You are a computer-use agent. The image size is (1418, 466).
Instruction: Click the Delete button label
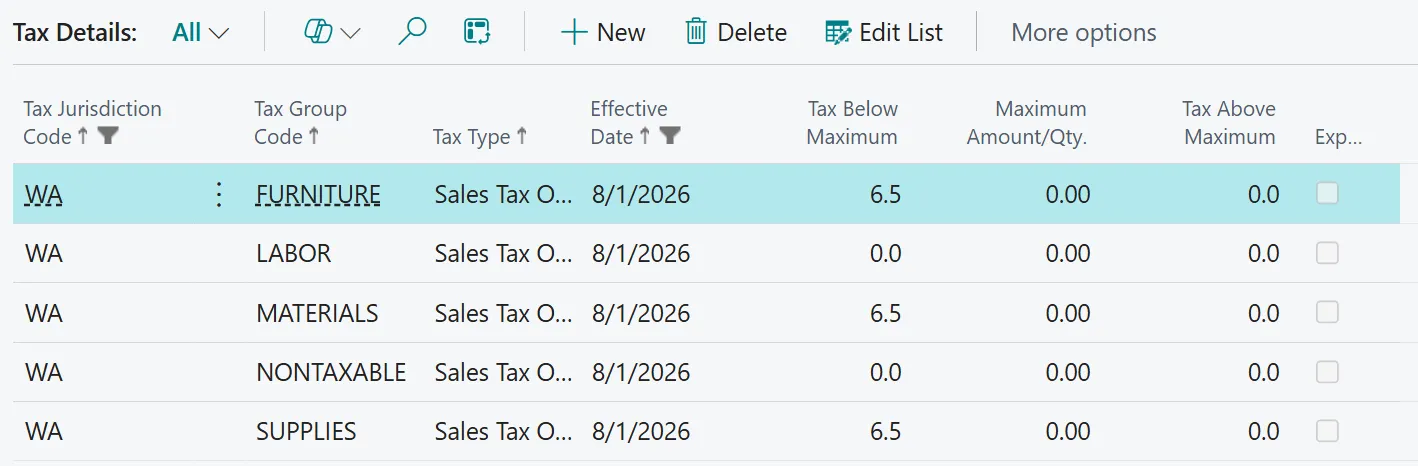[x=752, y=32]
